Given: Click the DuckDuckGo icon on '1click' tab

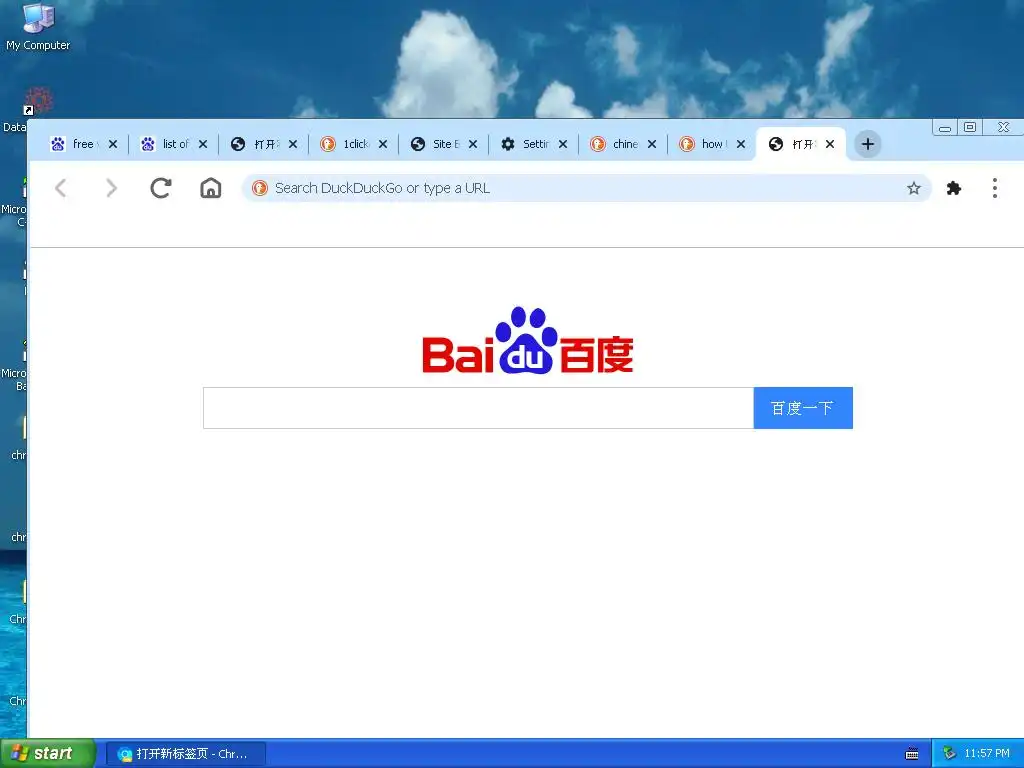Looking at the screenshot, I should click(x=328, y=144).
